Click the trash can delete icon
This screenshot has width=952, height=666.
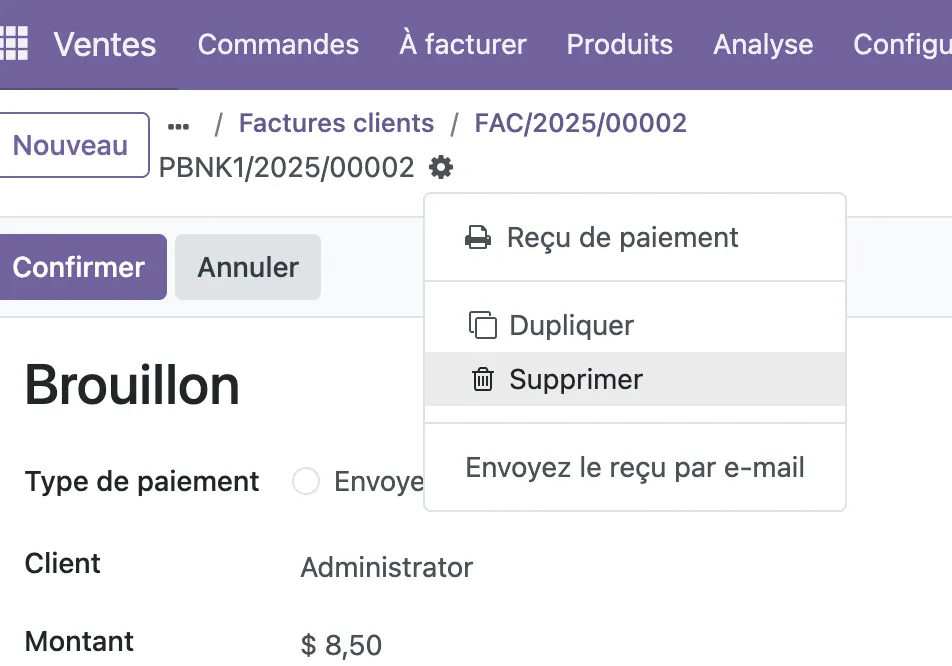(483, 379)
